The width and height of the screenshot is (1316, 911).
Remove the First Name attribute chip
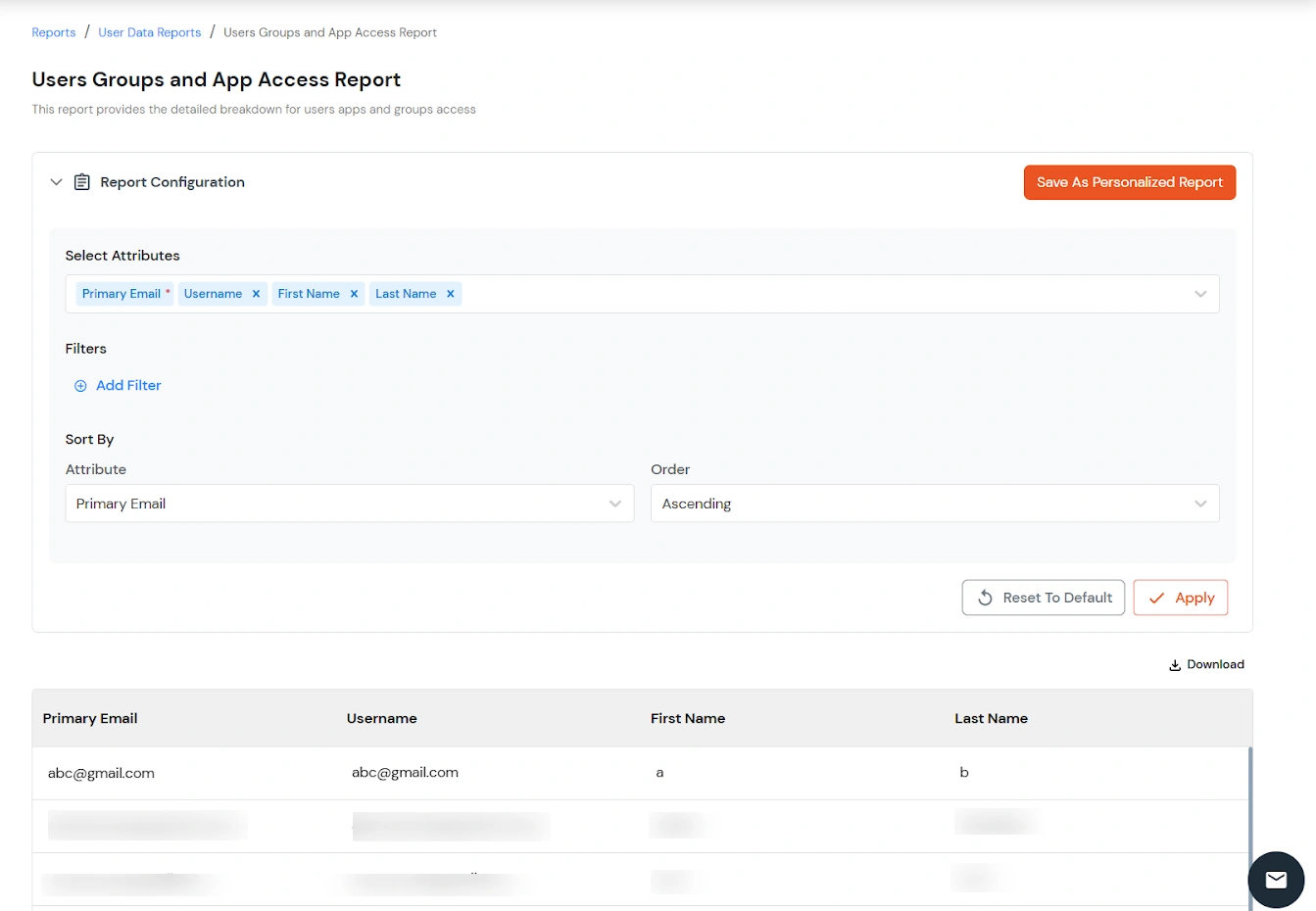click(354, 293)
